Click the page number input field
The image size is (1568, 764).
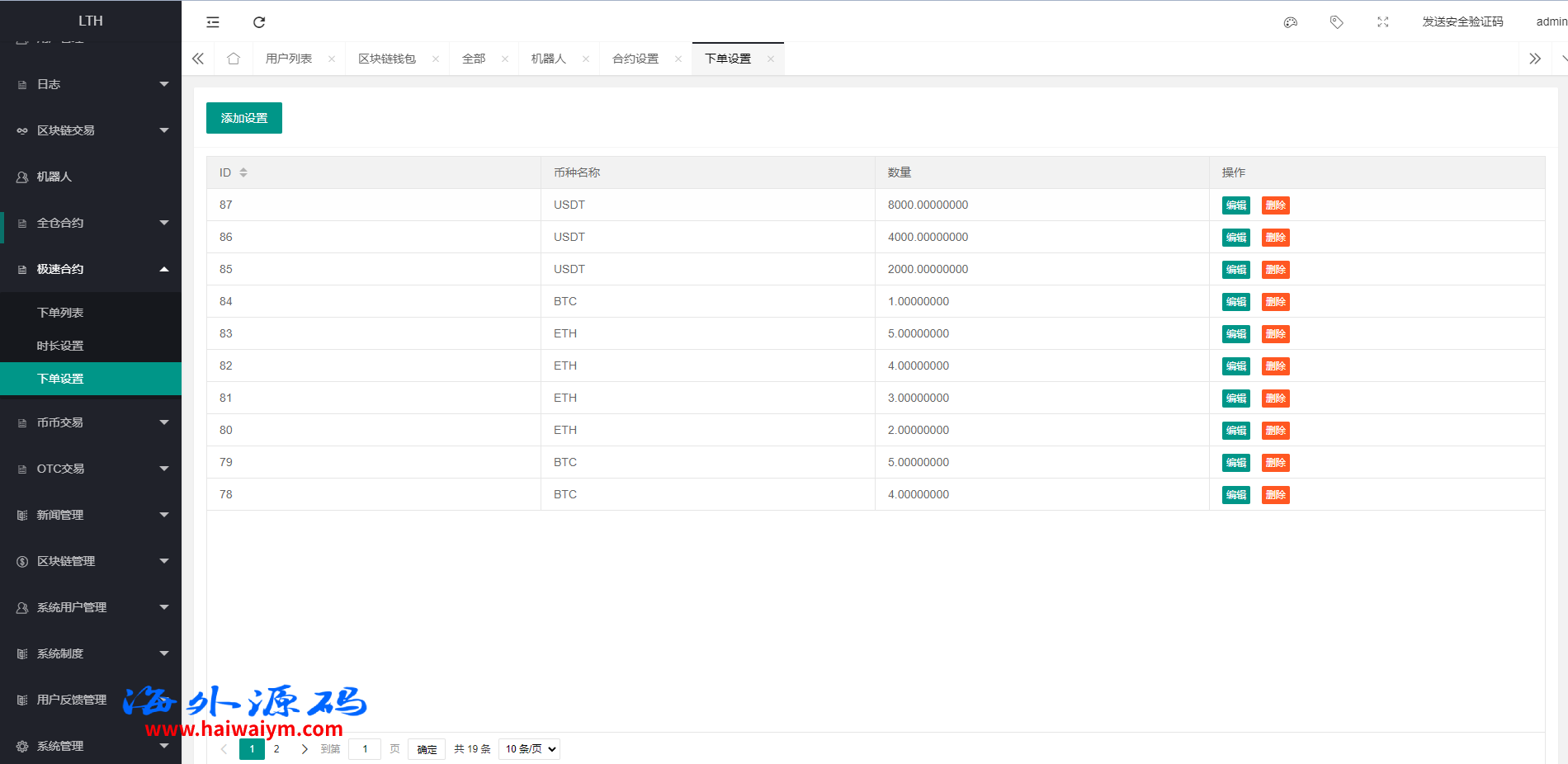pos(365,749)
